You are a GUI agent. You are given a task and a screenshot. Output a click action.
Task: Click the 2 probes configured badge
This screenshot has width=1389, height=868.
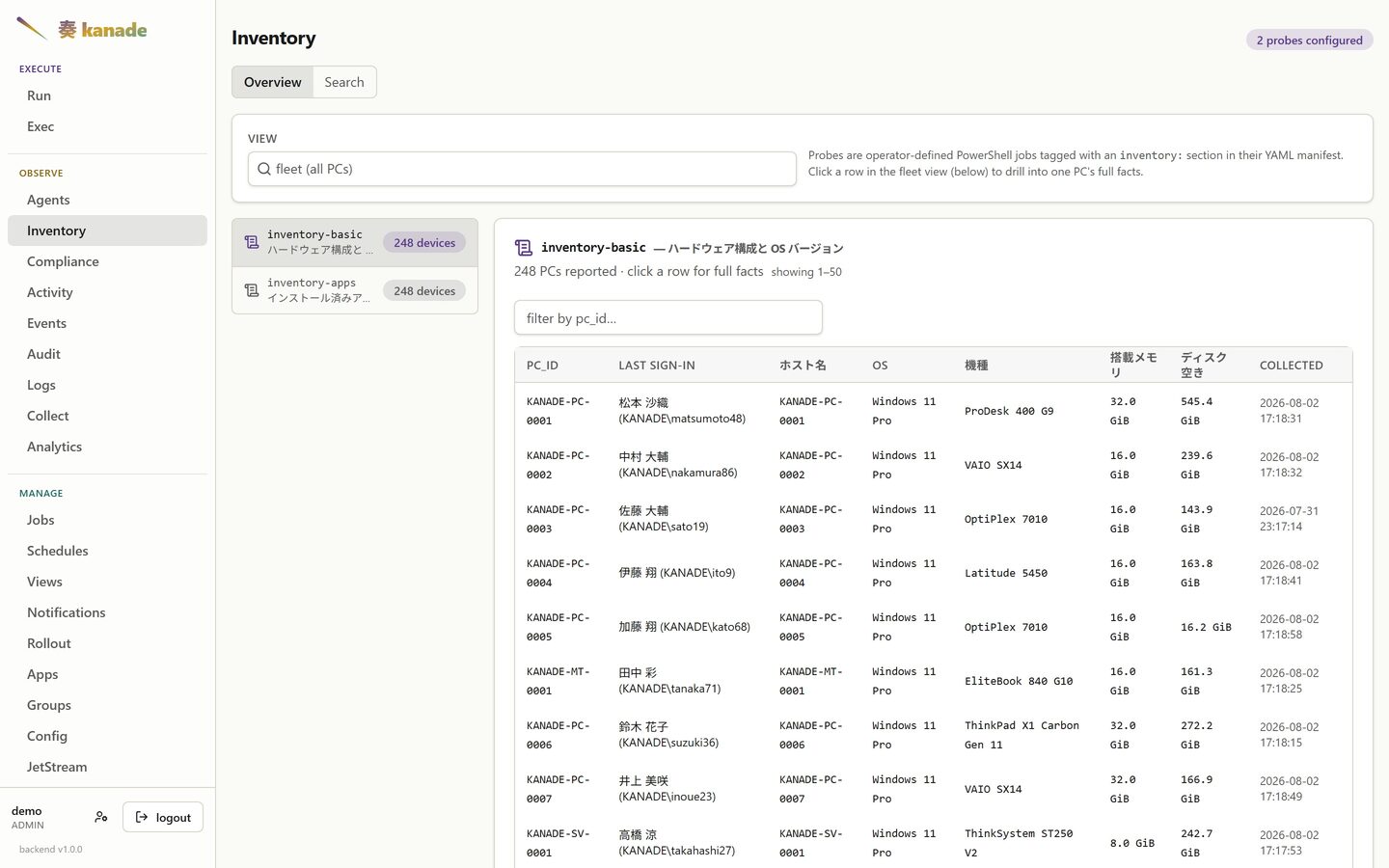click(1309, 40)
